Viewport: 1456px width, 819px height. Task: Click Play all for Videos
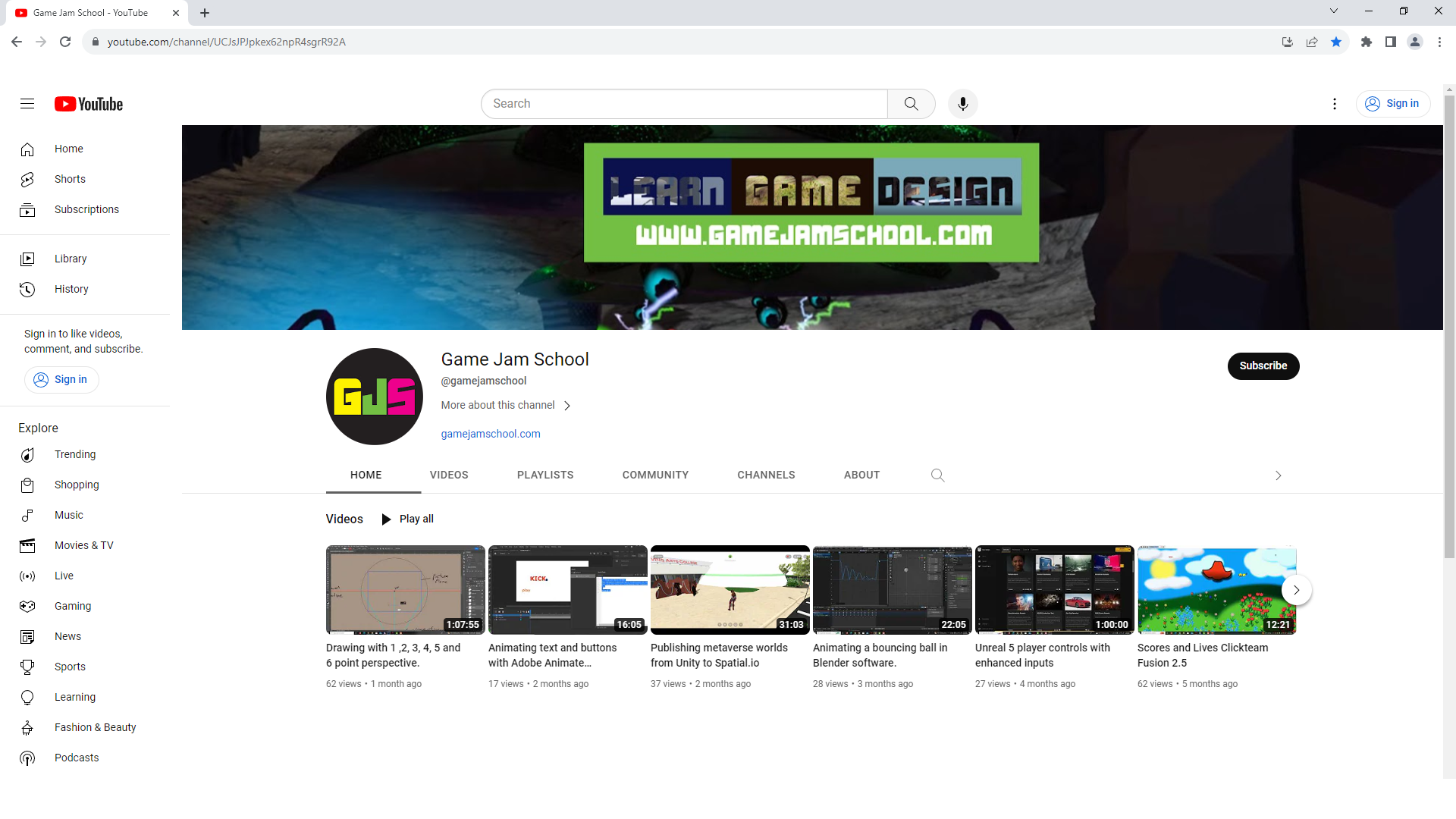(407, 519)
